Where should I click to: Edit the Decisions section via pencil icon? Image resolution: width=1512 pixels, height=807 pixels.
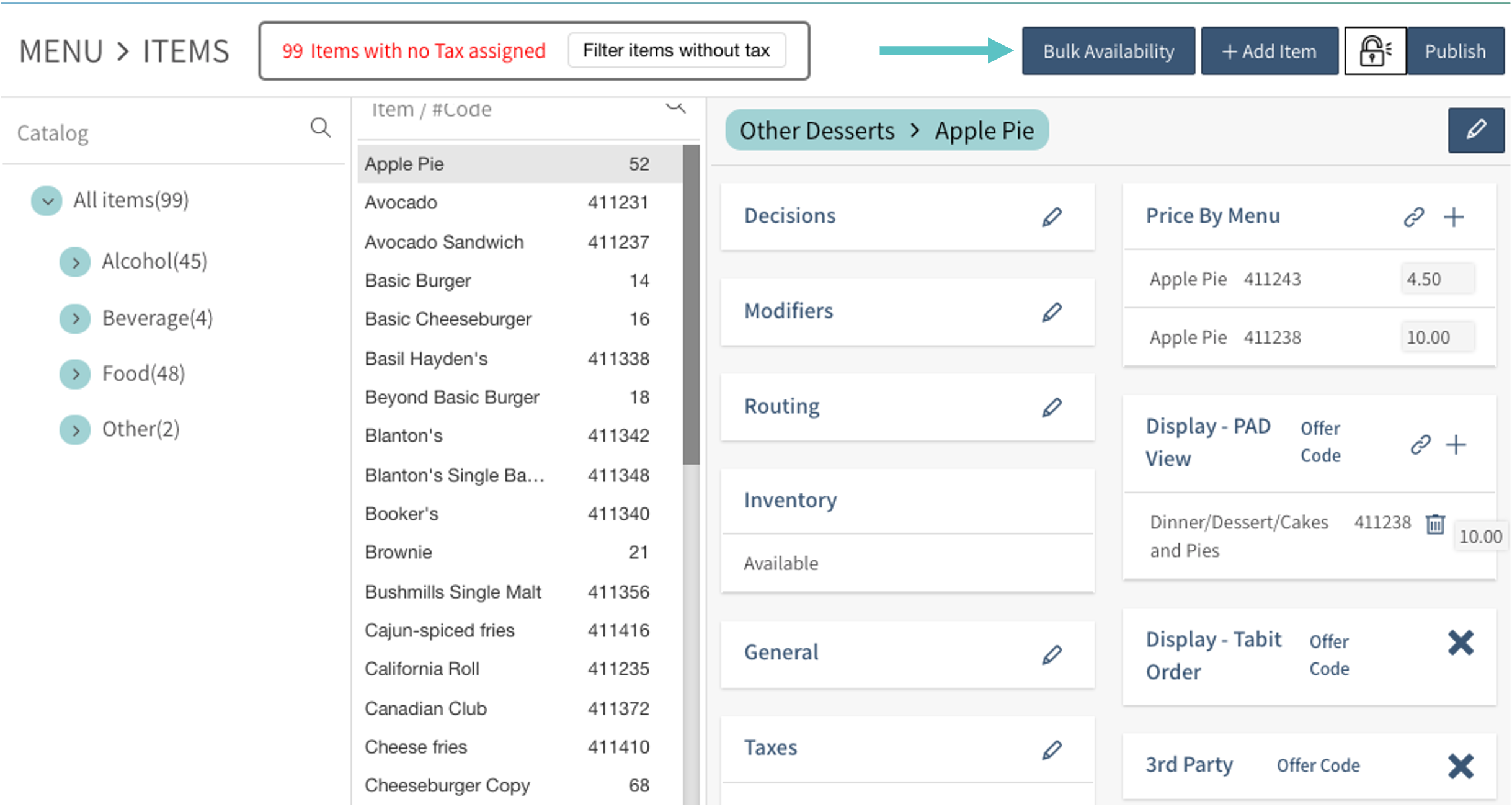(1052, 216)
